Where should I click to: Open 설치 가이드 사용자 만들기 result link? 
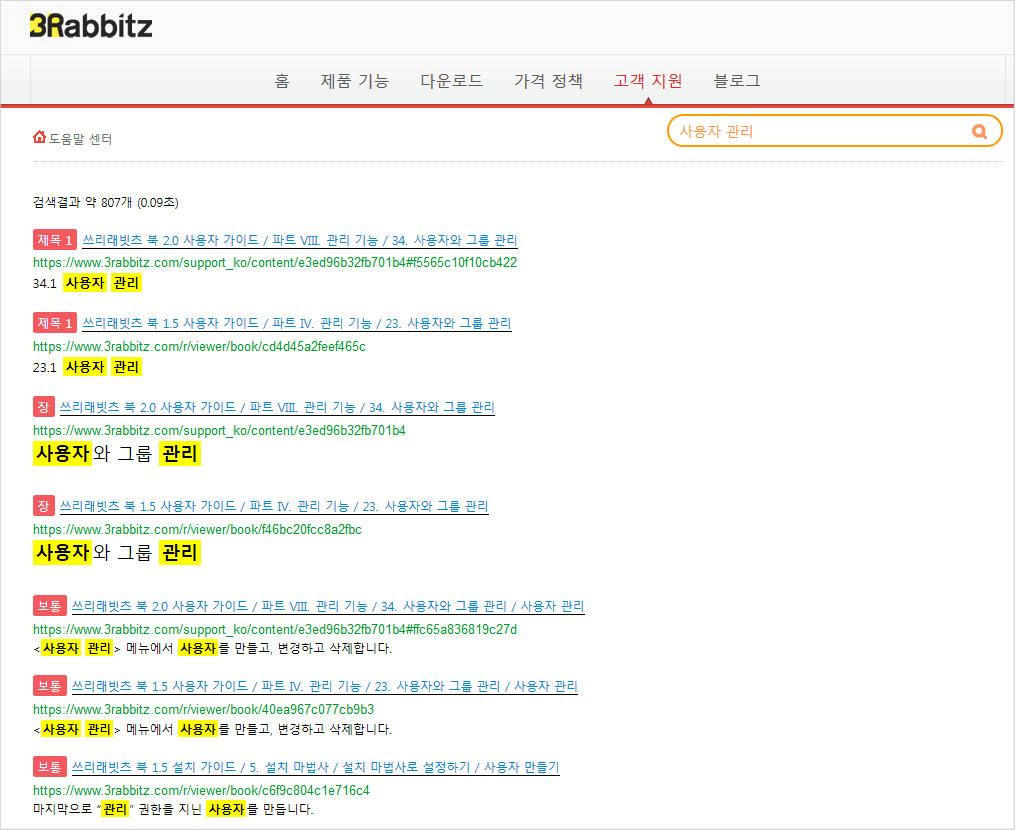coord(315,767)
